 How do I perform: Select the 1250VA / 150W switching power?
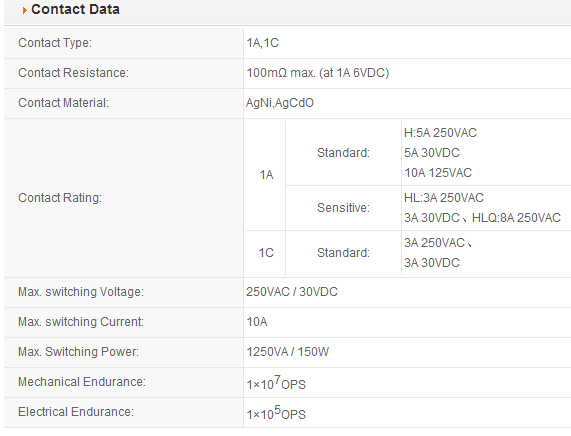[288, 352]
